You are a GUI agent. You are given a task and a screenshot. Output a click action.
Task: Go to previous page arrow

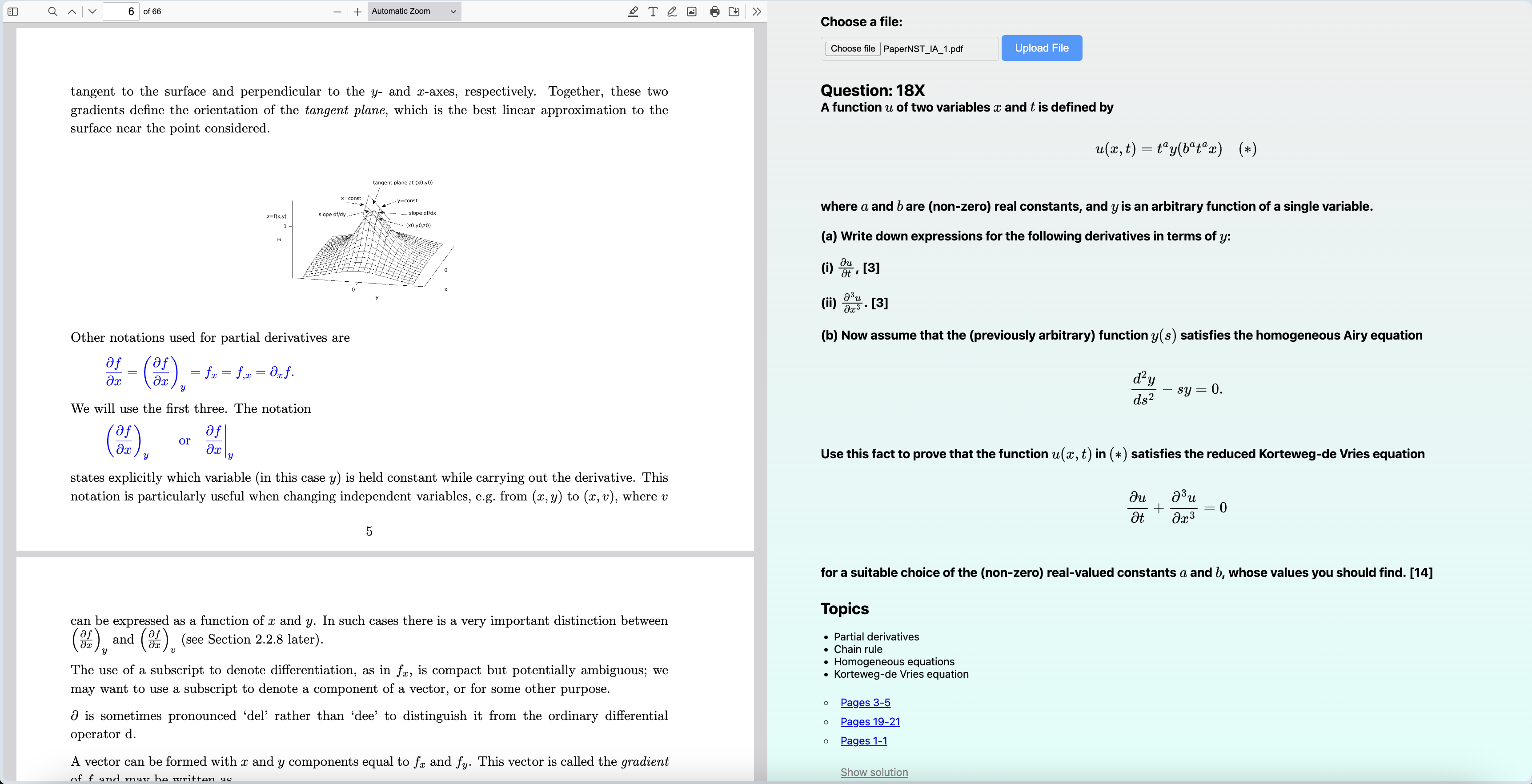tap(72, 11)
